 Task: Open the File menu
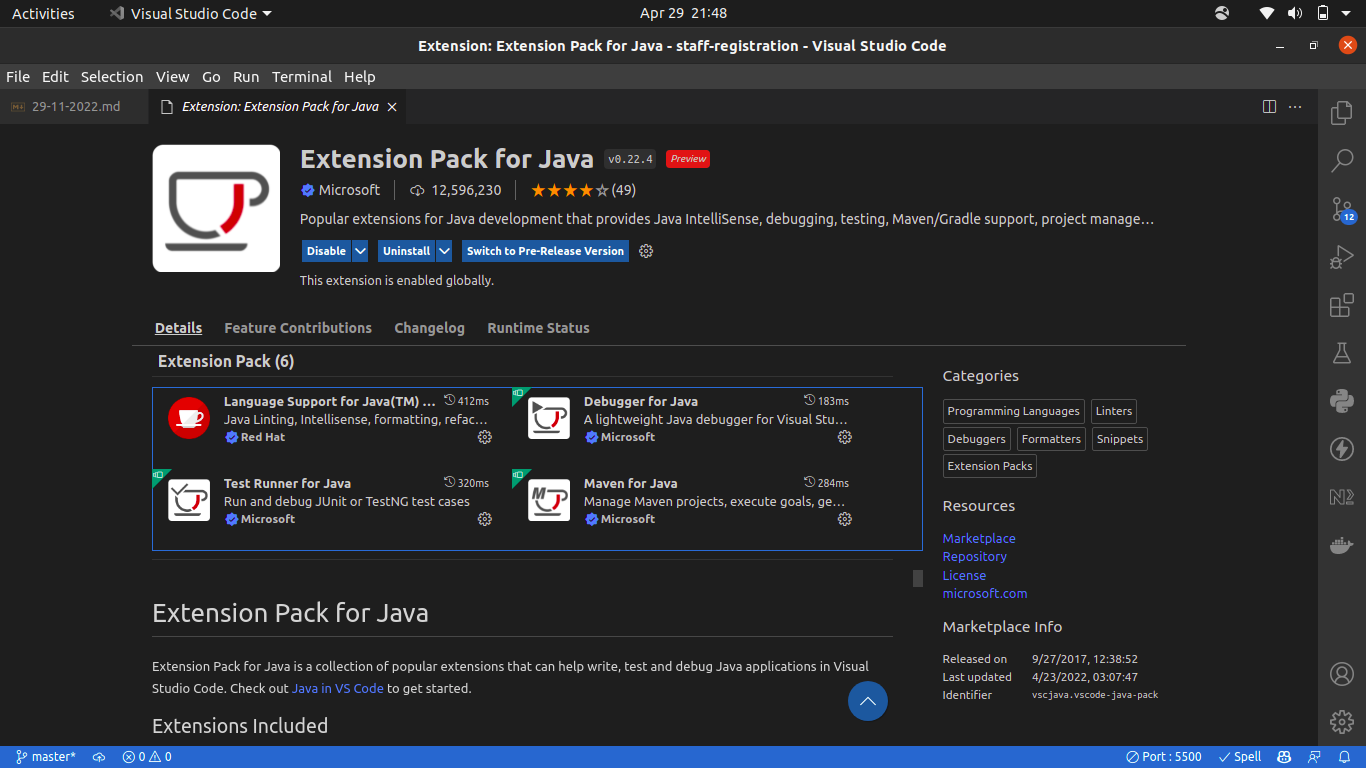[x=18, y=77]
